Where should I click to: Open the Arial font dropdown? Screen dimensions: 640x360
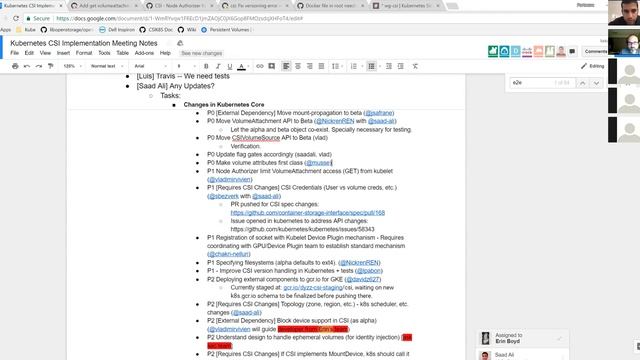coord(150,66)
